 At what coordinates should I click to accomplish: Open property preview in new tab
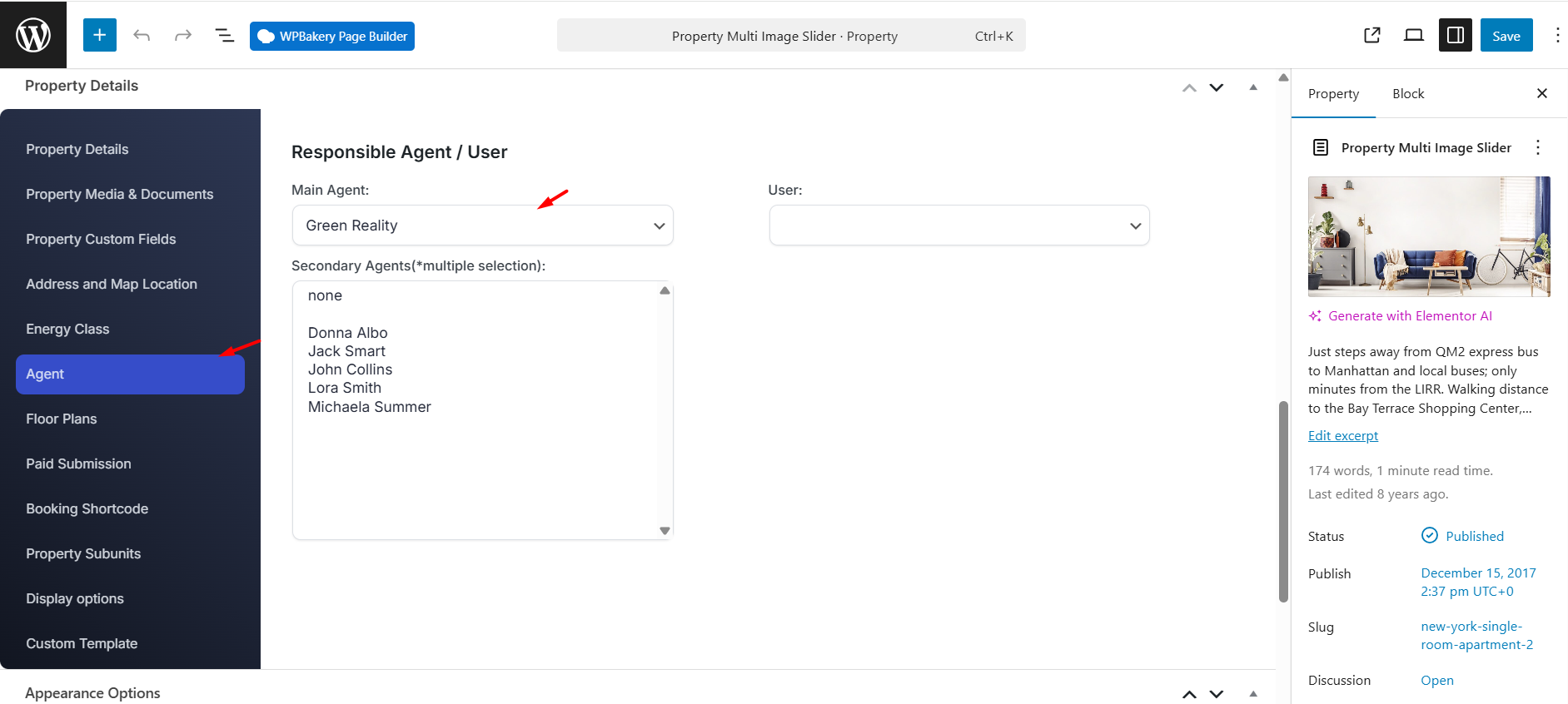pyautogui.click(x=1372, y=35)
